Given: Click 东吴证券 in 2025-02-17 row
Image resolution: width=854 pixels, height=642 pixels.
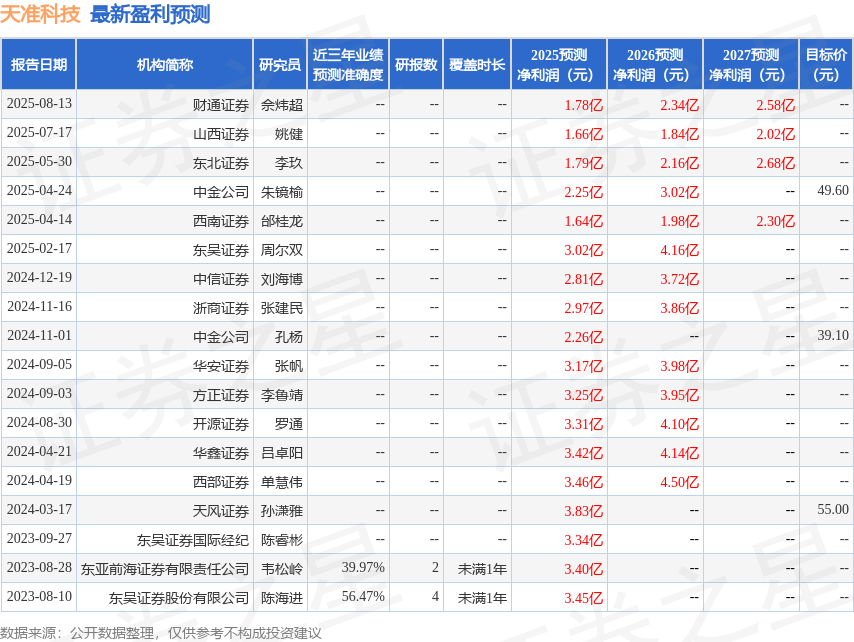Looking at the screenshot, I should tap(221, 250).
